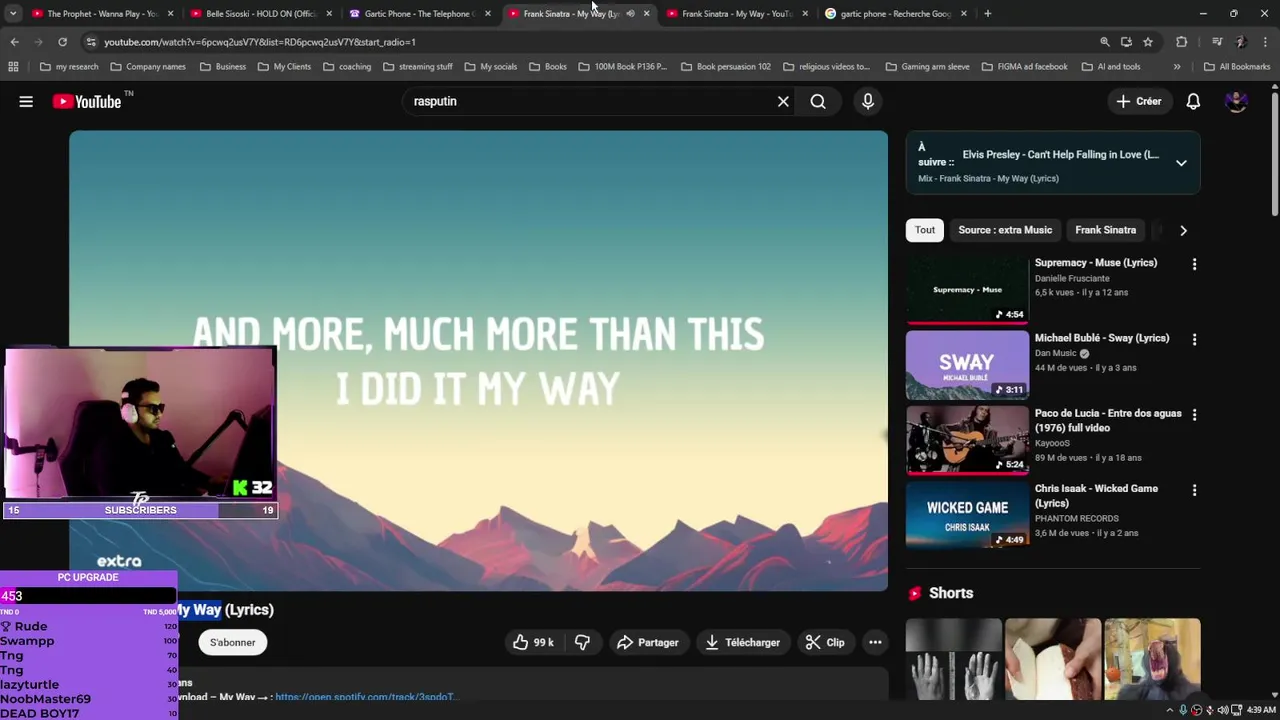1280x720 pixels.
Task: Click the Télécharger download button
Action: 743,642
